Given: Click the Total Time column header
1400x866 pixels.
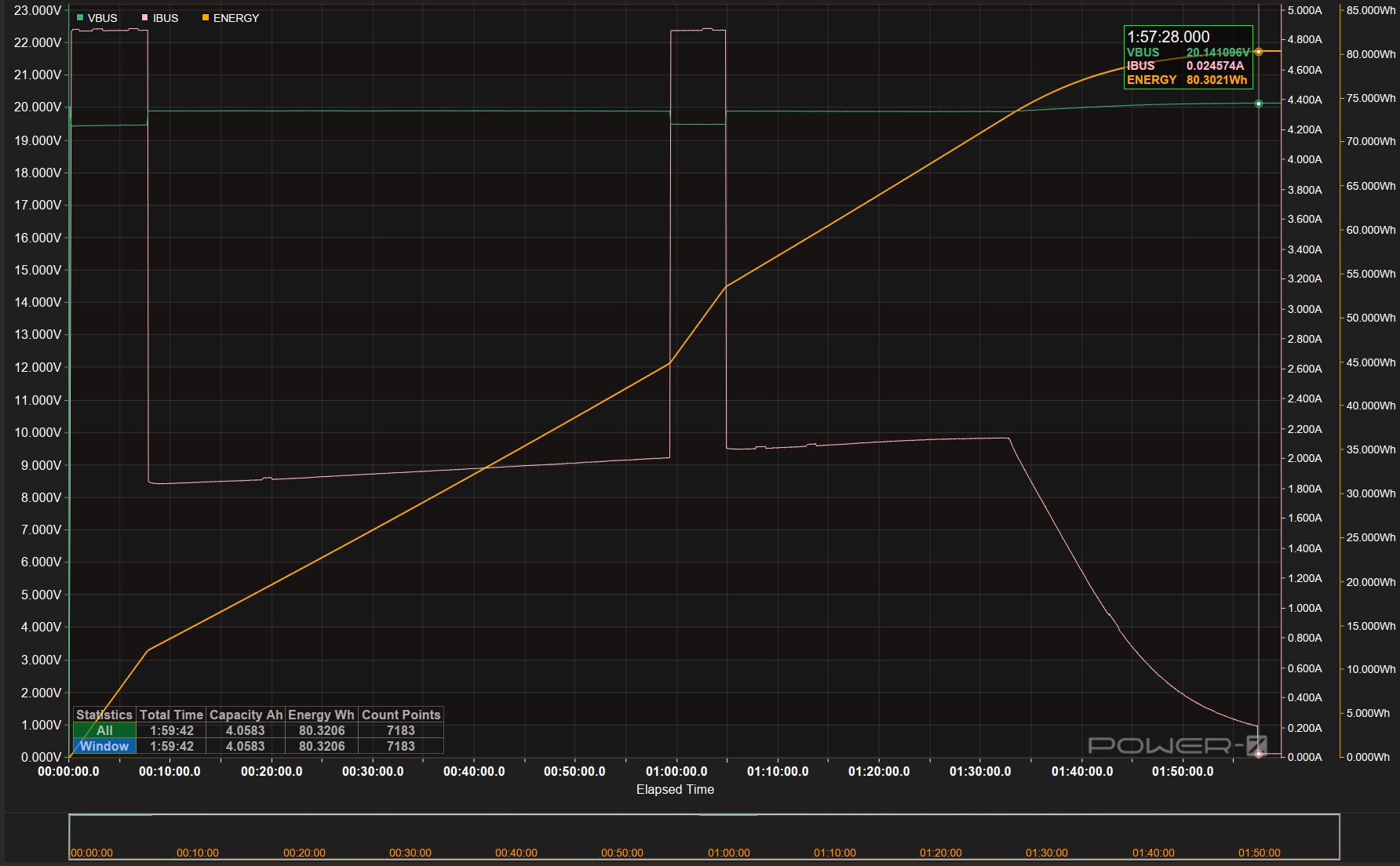Looking at the screenshot, I should coord(172,715).
